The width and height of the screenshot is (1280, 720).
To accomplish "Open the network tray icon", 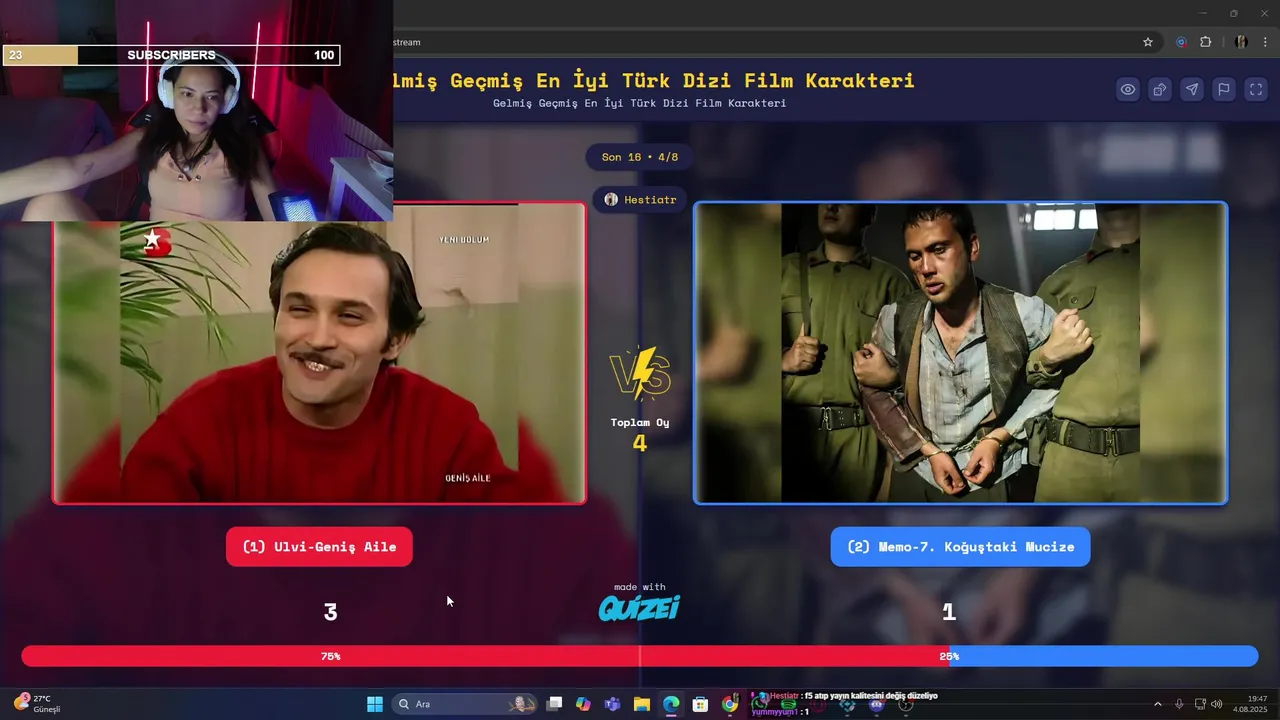I will pos(1201,704).
